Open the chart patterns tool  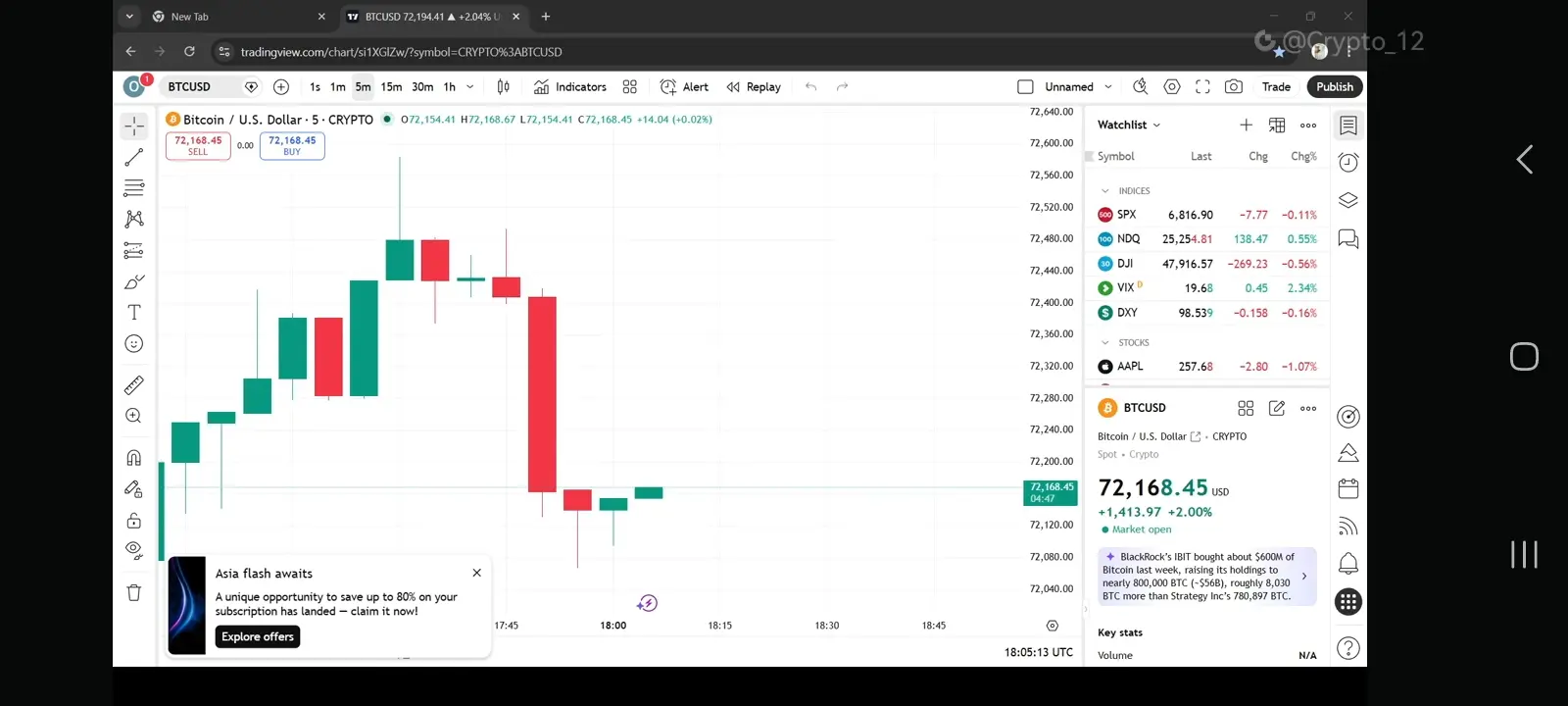(134, 219)
